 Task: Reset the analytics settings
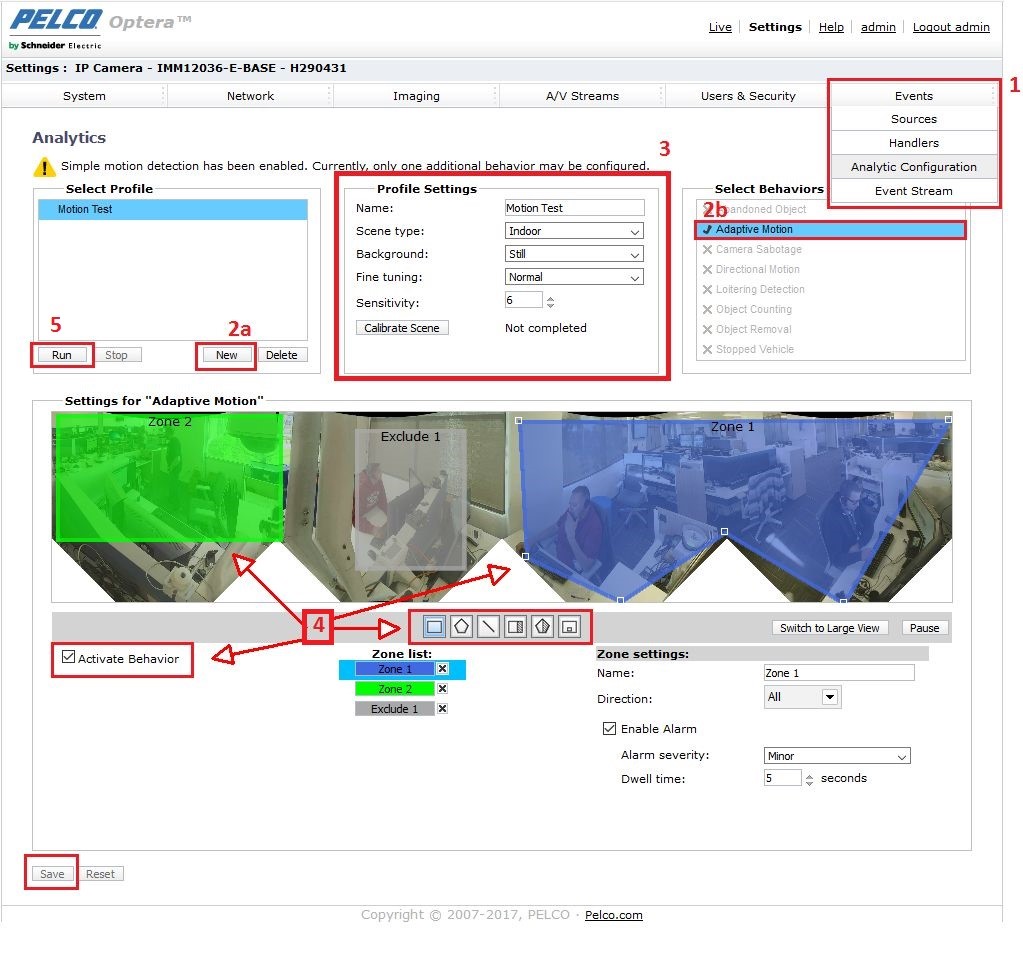(x=100, y=874)
